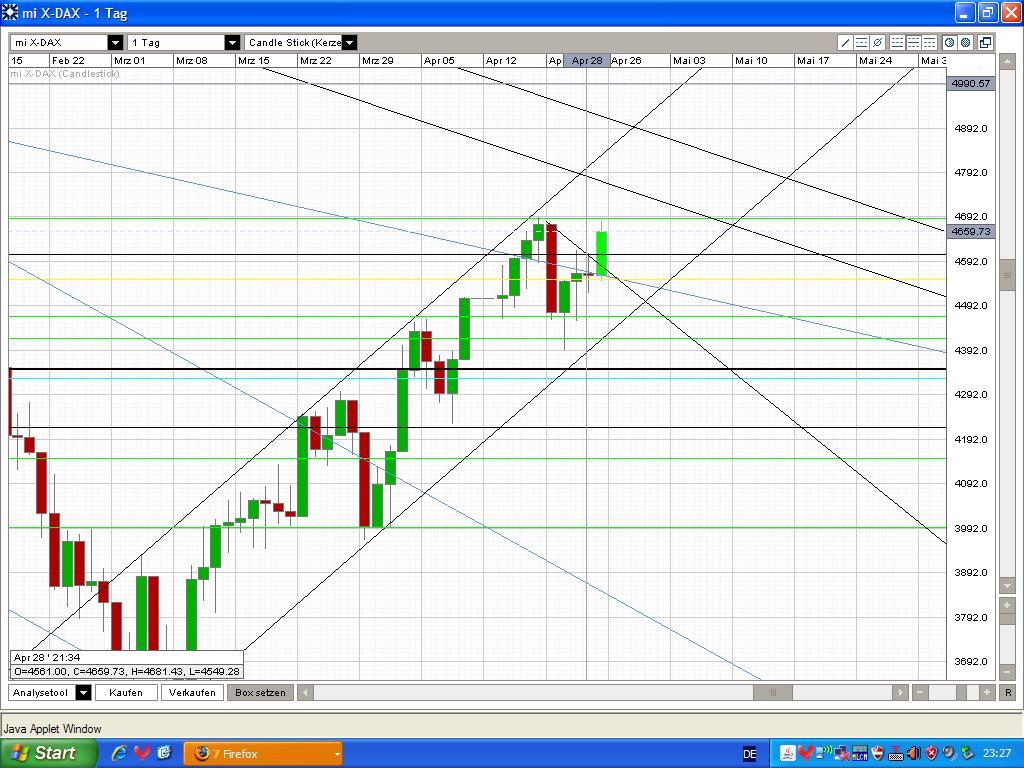
Task: Switch to the Firefox taskbar window
Action: point(262,753)
